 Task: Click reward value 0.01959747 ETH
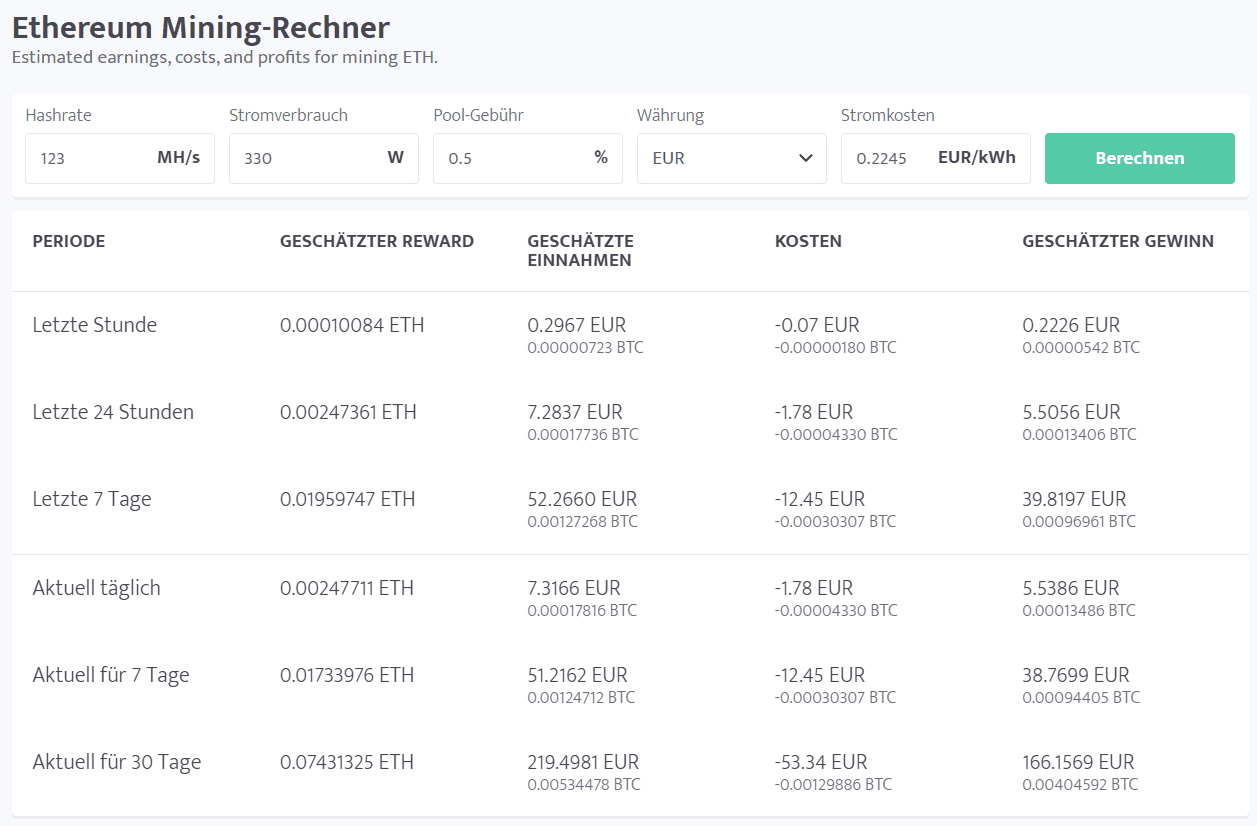point(347,499)
